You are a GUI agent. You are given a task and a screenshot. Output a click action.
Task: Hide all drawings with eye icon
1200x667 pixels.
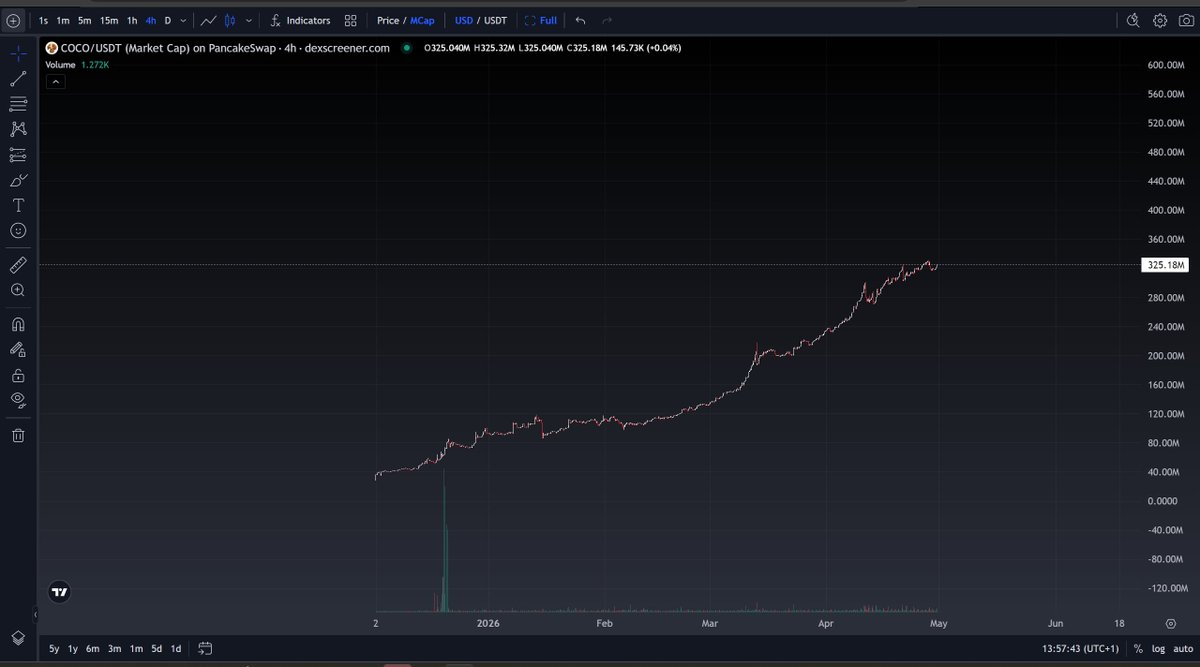[x=18, y=401]
